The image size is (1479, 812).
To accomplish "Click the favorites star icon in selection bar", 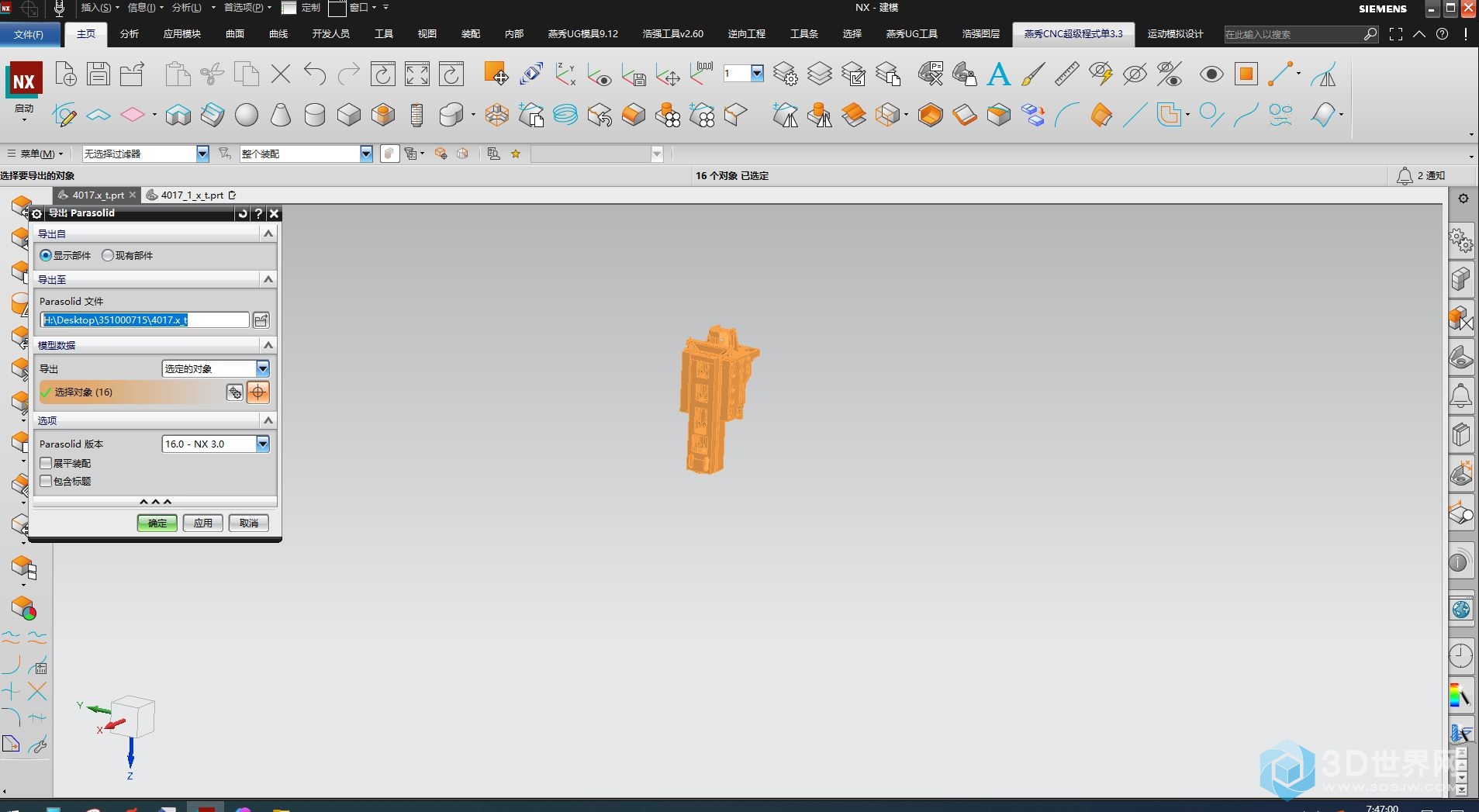I will click(x=516, y=154).
